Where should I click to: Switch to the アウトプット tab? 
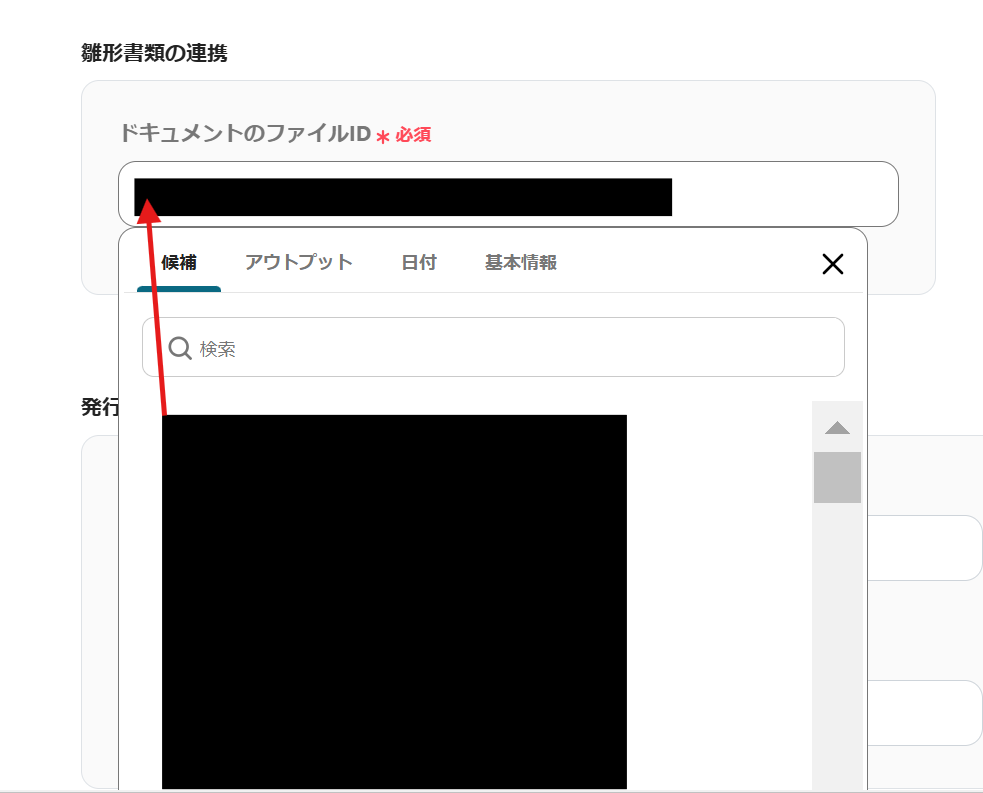[x=298, y=263]
